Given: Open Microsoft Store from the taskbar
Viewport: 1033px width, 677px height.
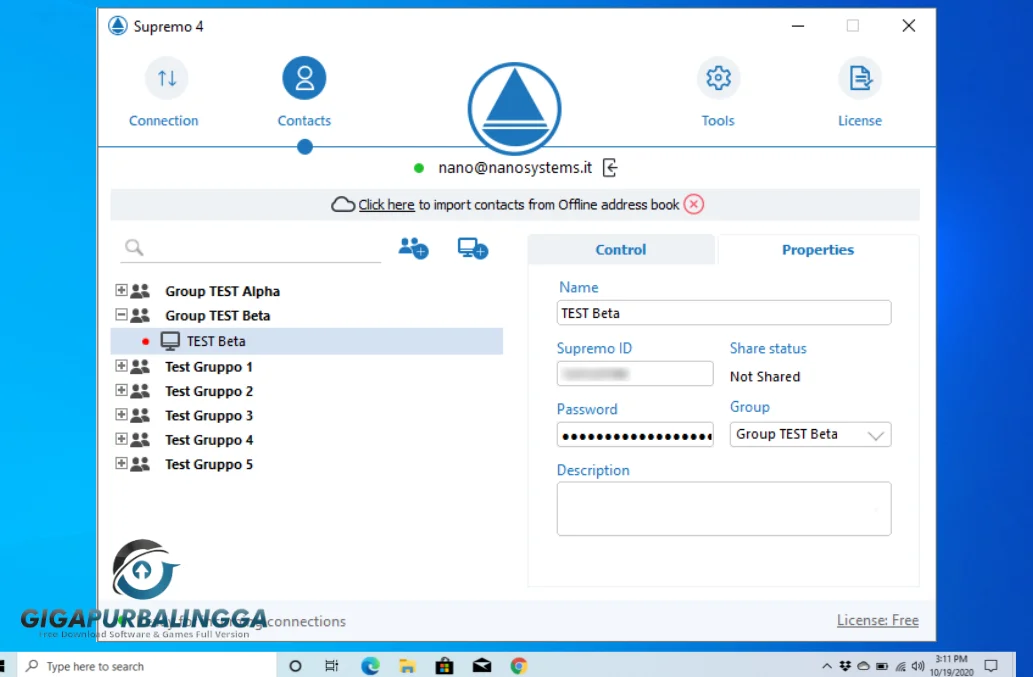Looking at the screenshot, I should tap(445, 666).
